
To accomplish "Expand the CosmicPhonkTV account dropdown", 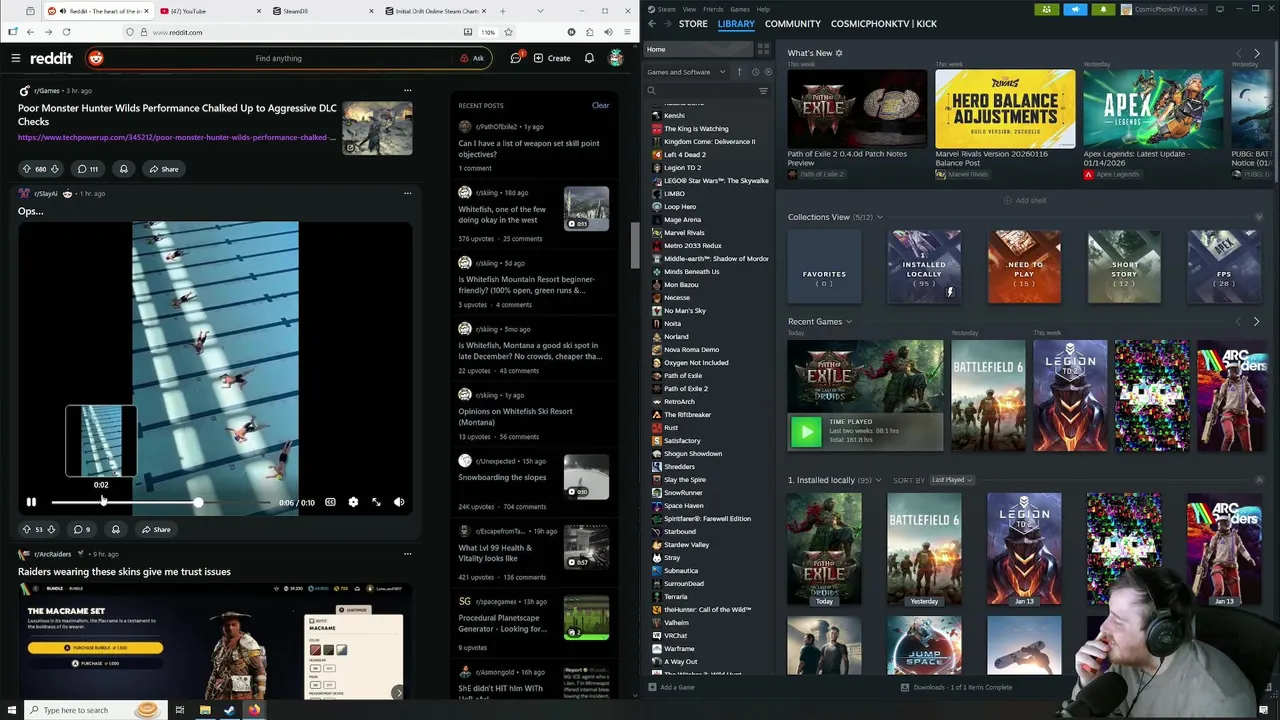I will tap(1164, 9).
